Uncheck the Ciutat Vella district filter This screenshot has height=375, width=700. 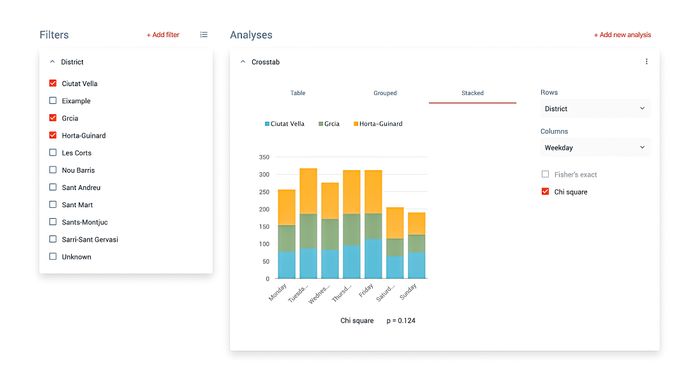click(x=53, y=83)
